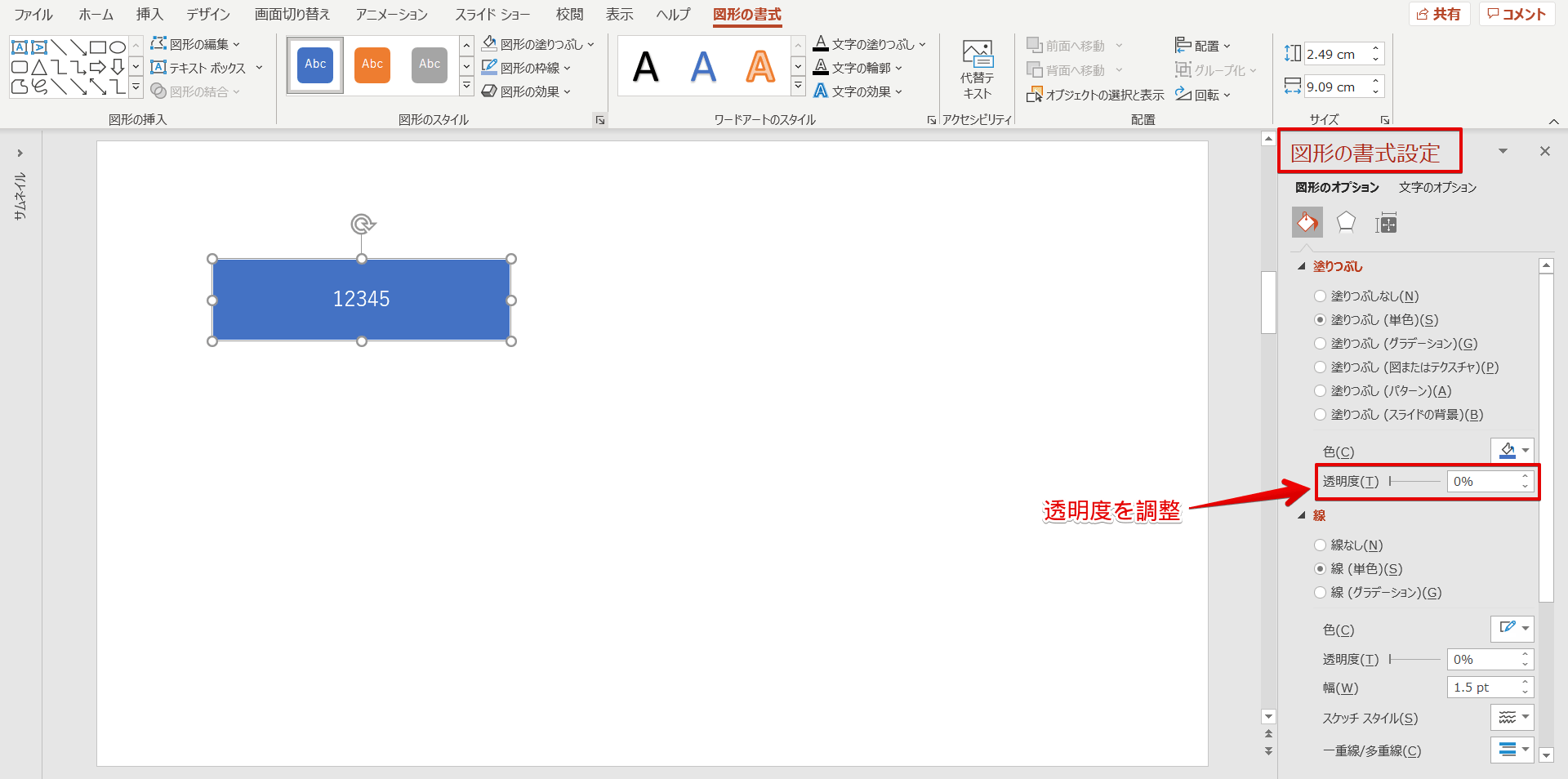Open 文字の効果 text effects
The width and height of the screenshot is (1568, 779).
click(x=857, y=91)
